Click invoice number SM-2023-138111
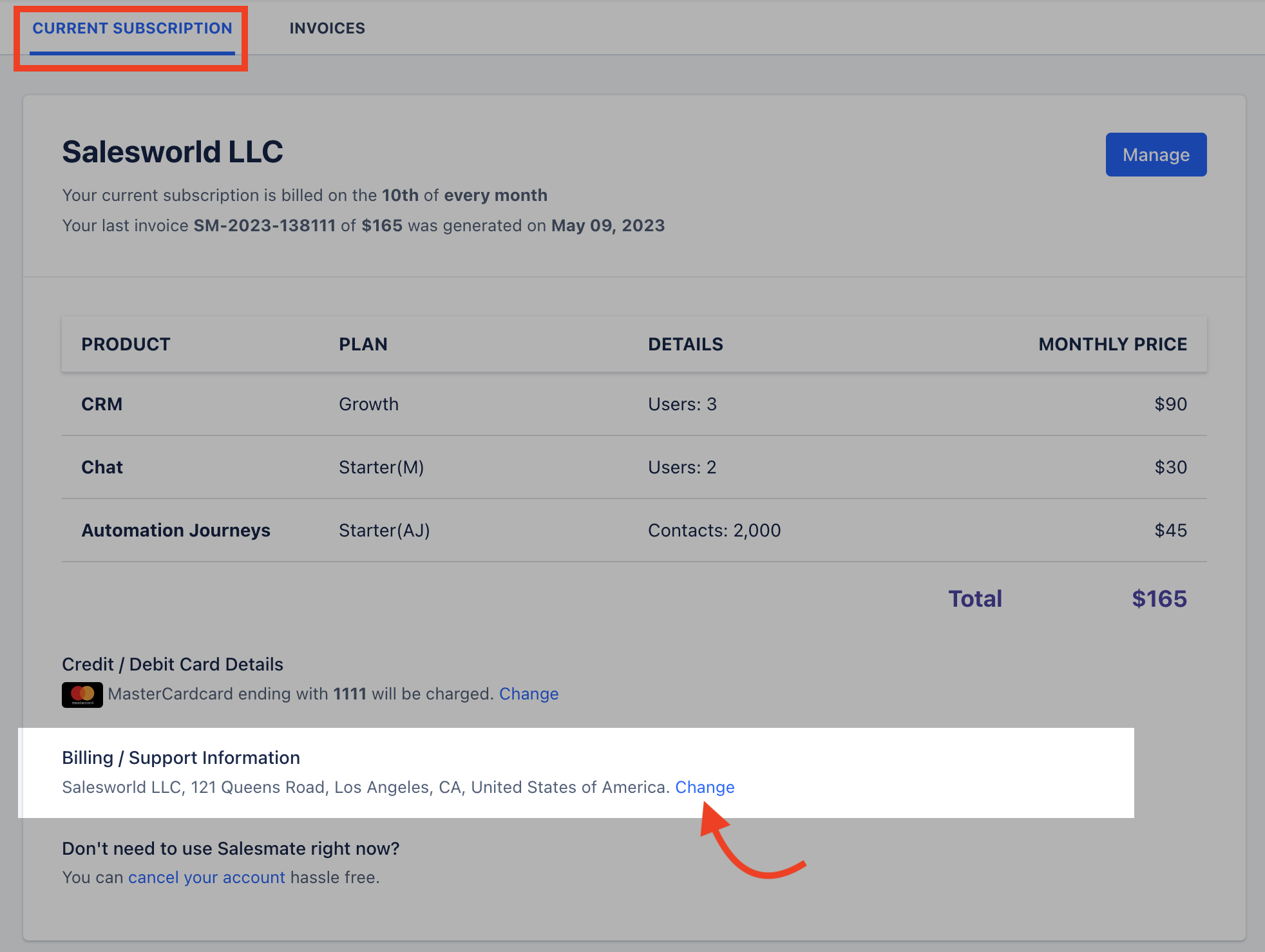The height and width of the screenshot is (952, 1265). pos(265,225)
